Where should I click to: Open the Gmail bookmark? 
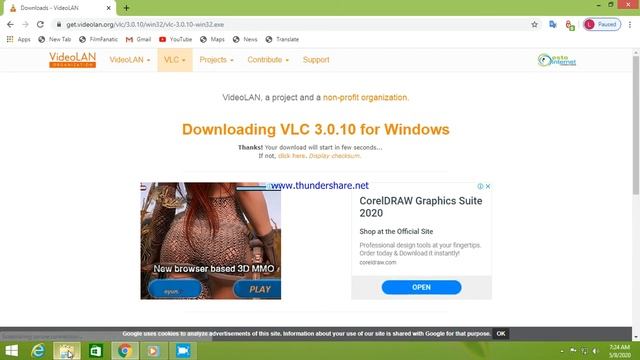(x=138, y=39)
